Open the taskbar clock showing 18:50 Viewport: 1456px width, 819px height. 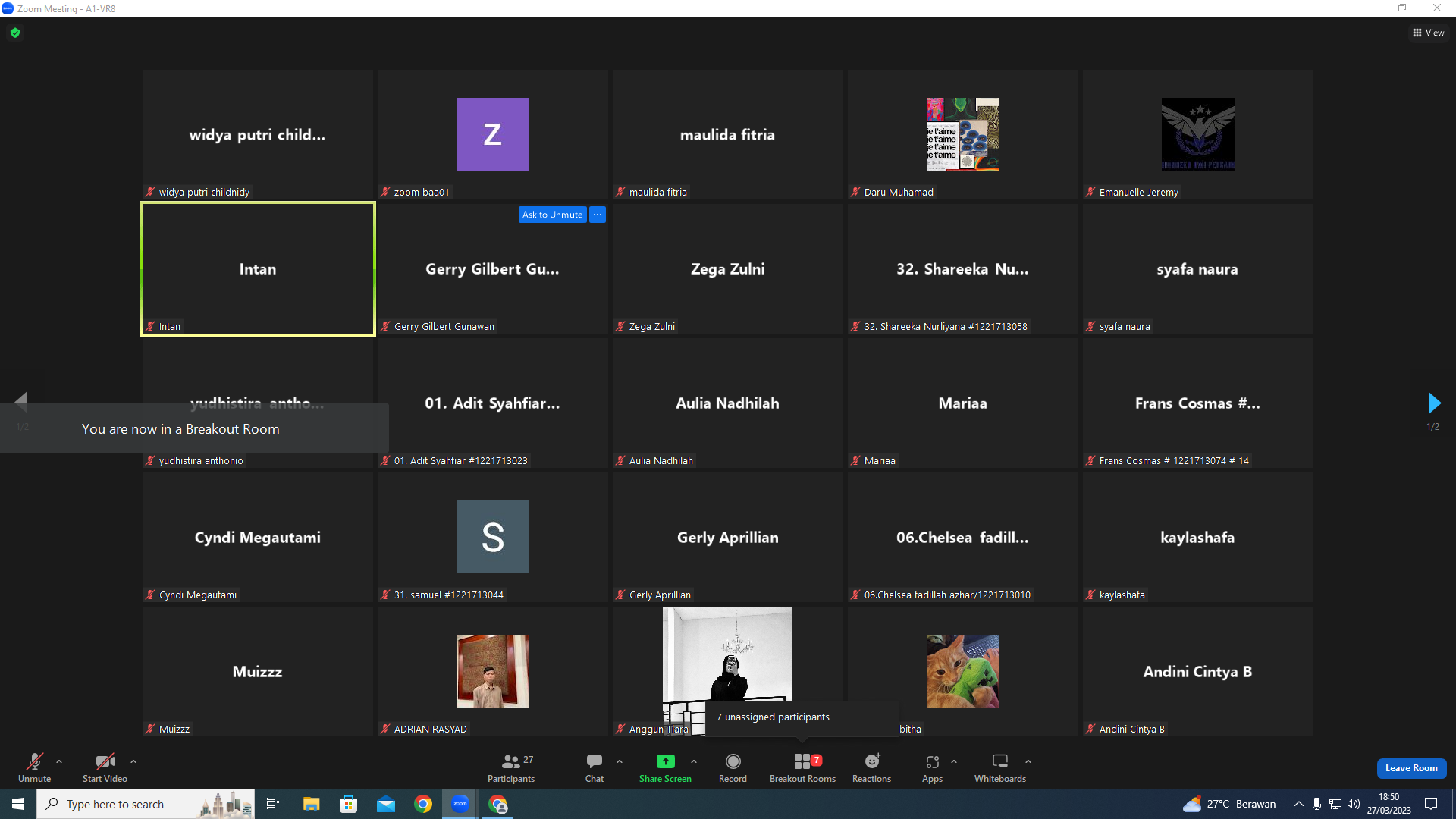coord(1389,804)
